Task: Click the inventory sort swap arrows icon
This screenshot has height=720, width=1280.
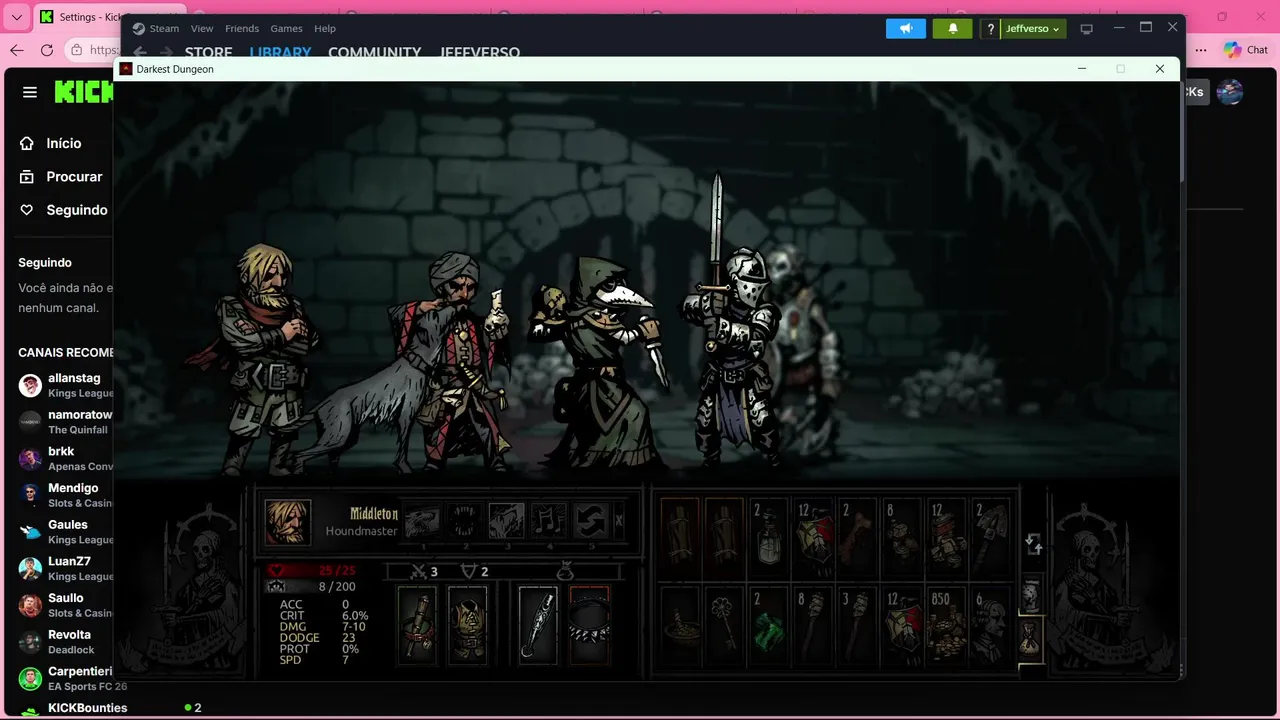Action: pos(1034,544)
